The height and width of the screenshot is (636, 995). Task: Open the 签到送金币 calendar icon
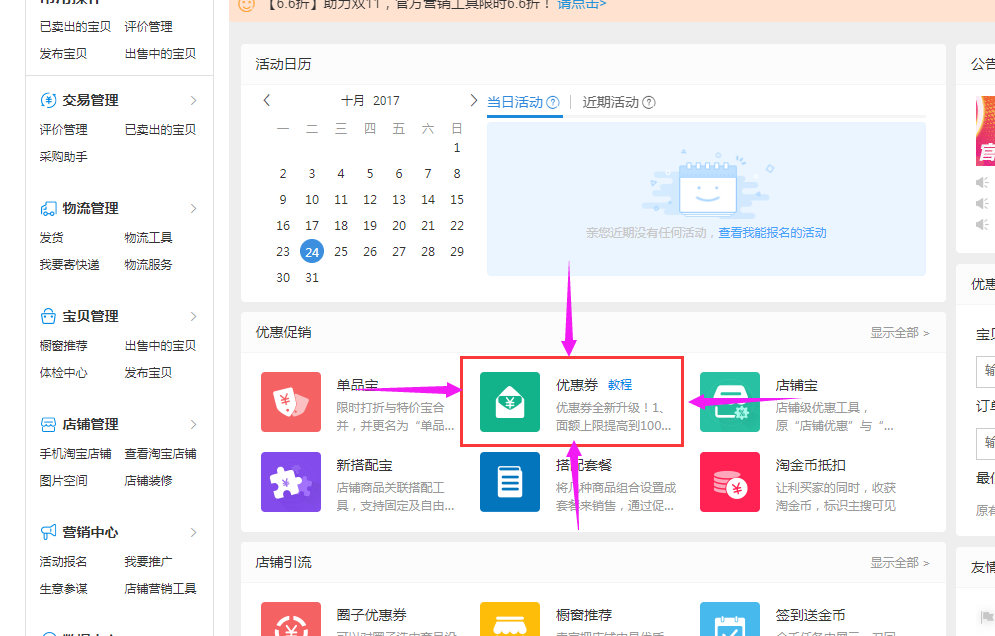730,619
